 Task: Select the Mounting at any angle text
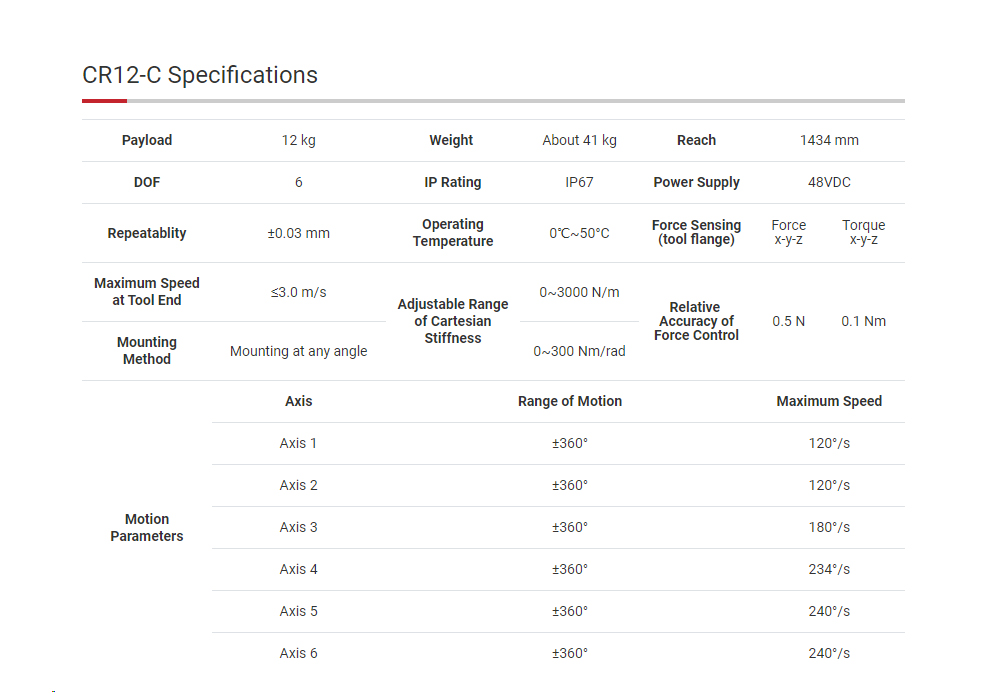coord(298,351)
